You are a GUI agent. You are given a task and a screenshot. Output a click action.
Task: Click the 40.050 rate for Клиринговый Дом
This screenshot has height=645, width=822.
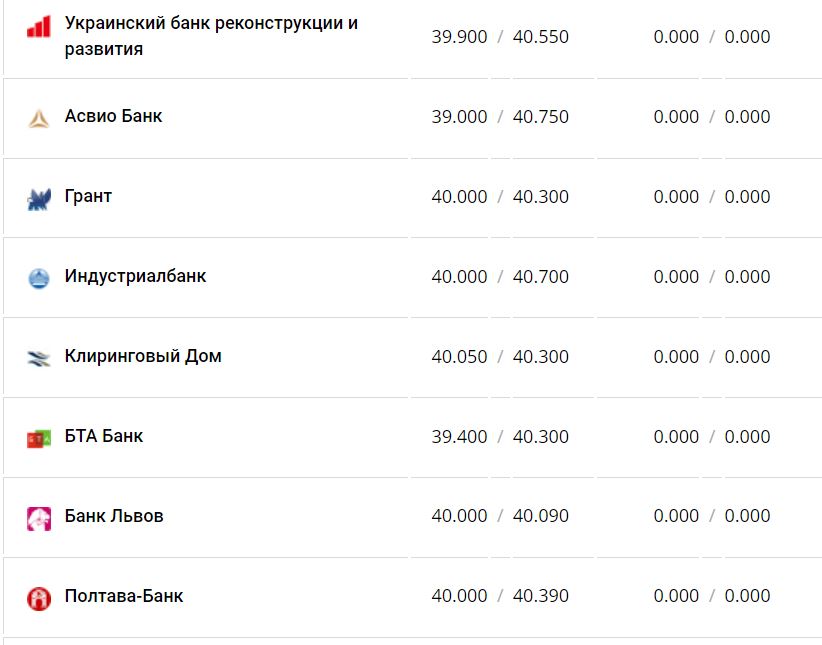(459, 356)
